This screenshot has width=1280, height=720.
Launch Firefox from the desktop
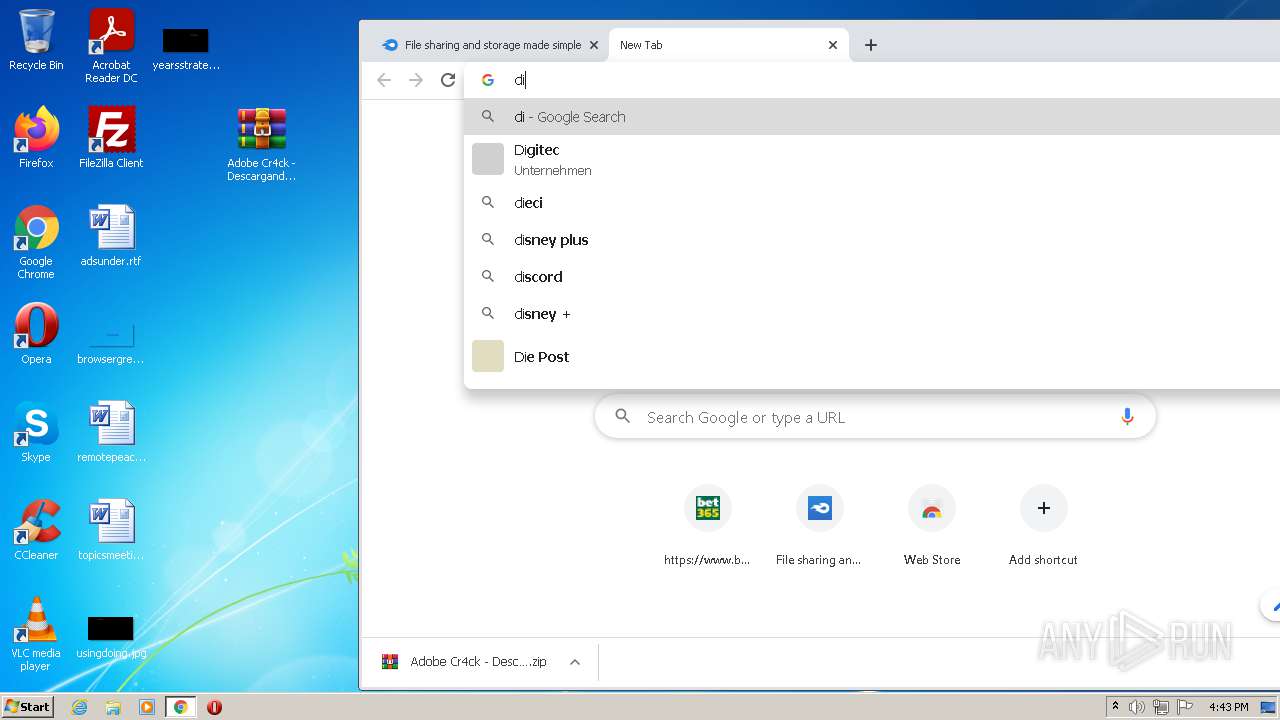36,138
